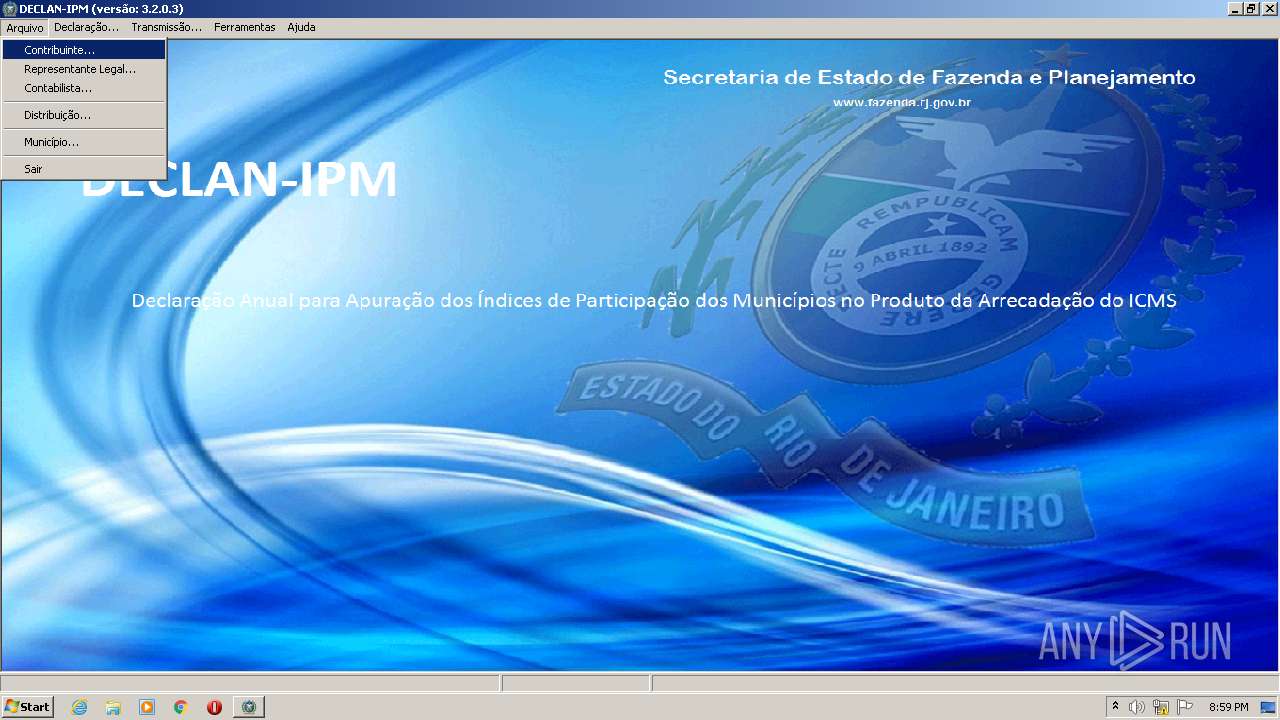Open the volume speaker tray icon

click(1137, 707)
